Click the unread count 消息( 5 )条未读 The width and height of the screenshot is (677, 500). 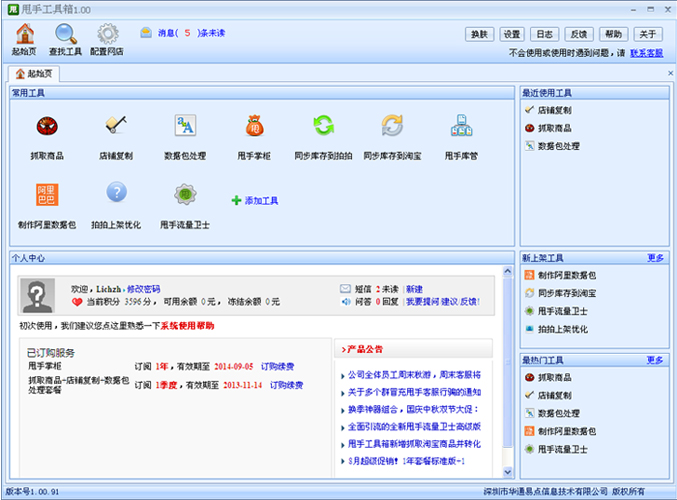(x=191, y=33)
